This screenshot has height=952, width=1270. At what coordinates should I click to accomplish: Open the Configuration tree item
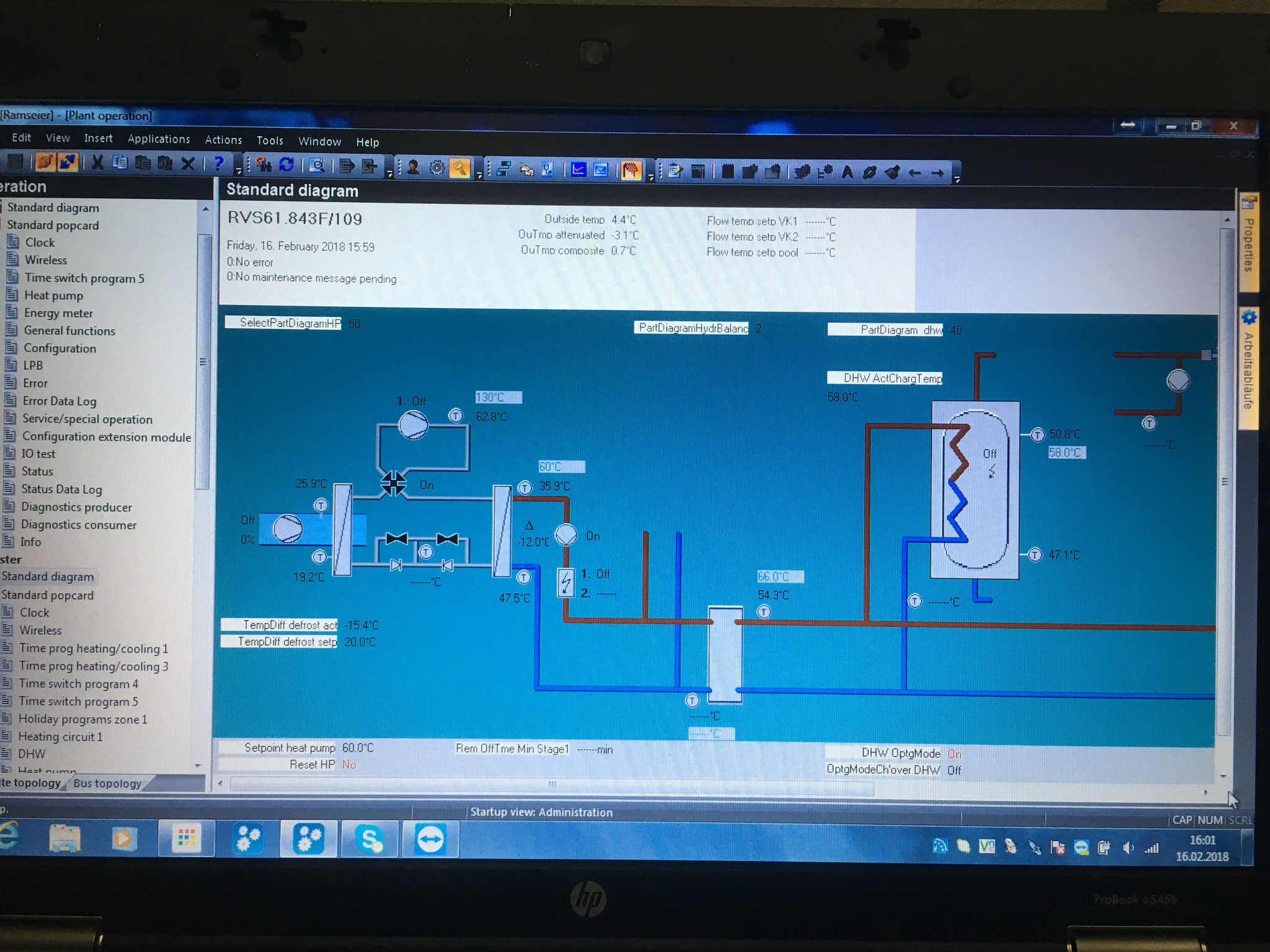pos(60,348)
